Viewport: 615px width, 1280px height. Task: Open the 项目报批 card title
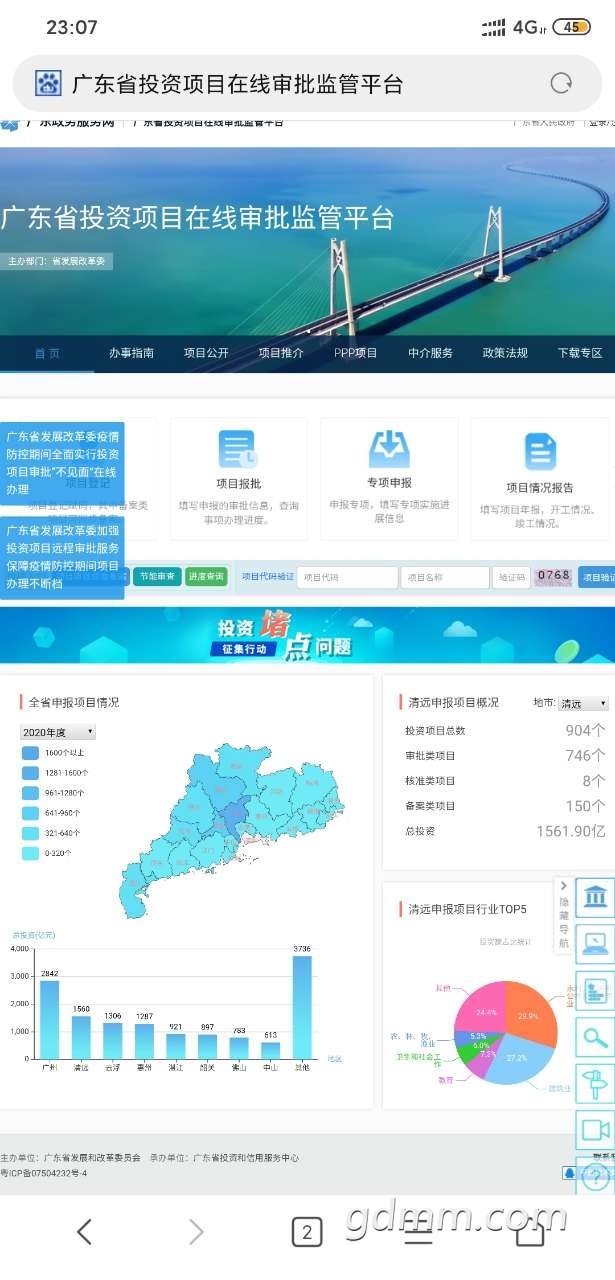coord(239,484)
